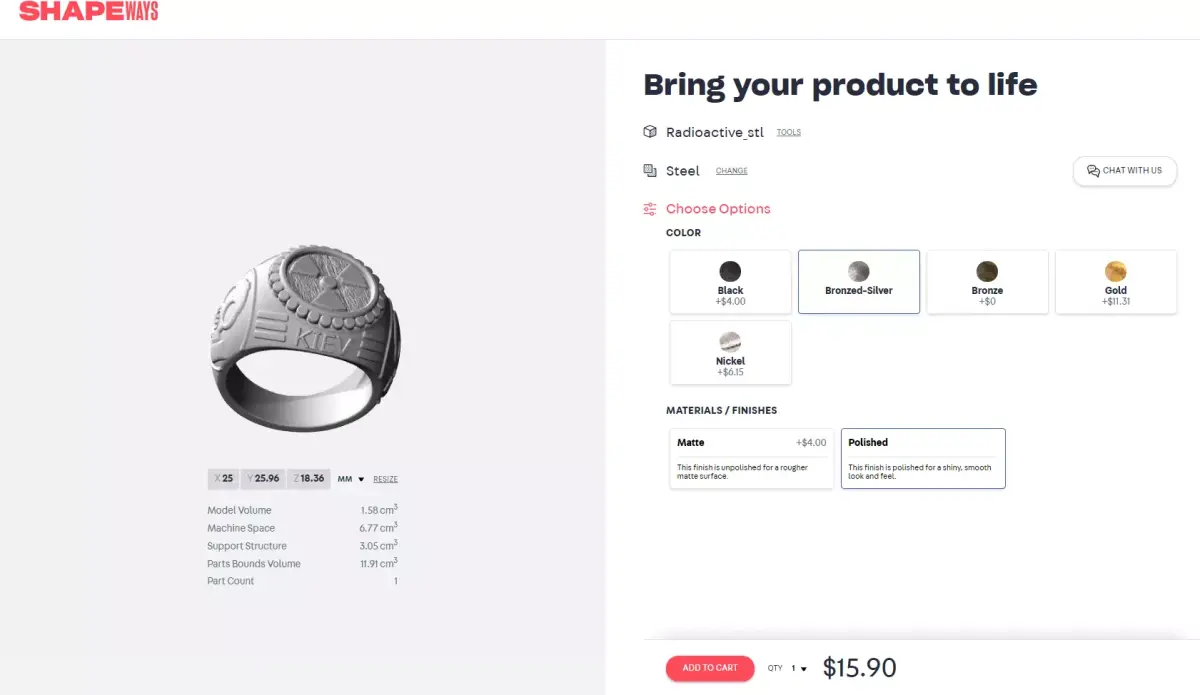
Task: Pick the Gold color option
Action: coord(1116,281)
